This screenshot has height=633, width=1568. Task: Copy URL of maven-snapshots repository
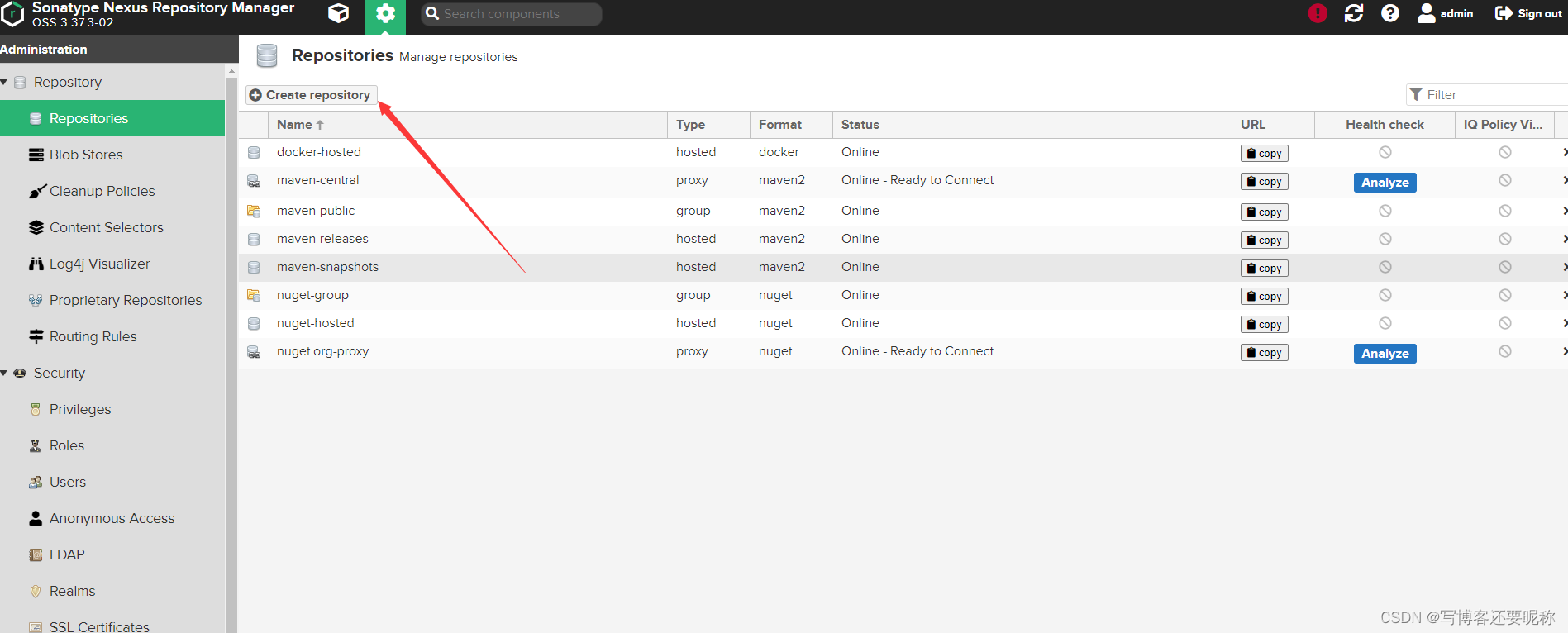[x=1264, y=268]
